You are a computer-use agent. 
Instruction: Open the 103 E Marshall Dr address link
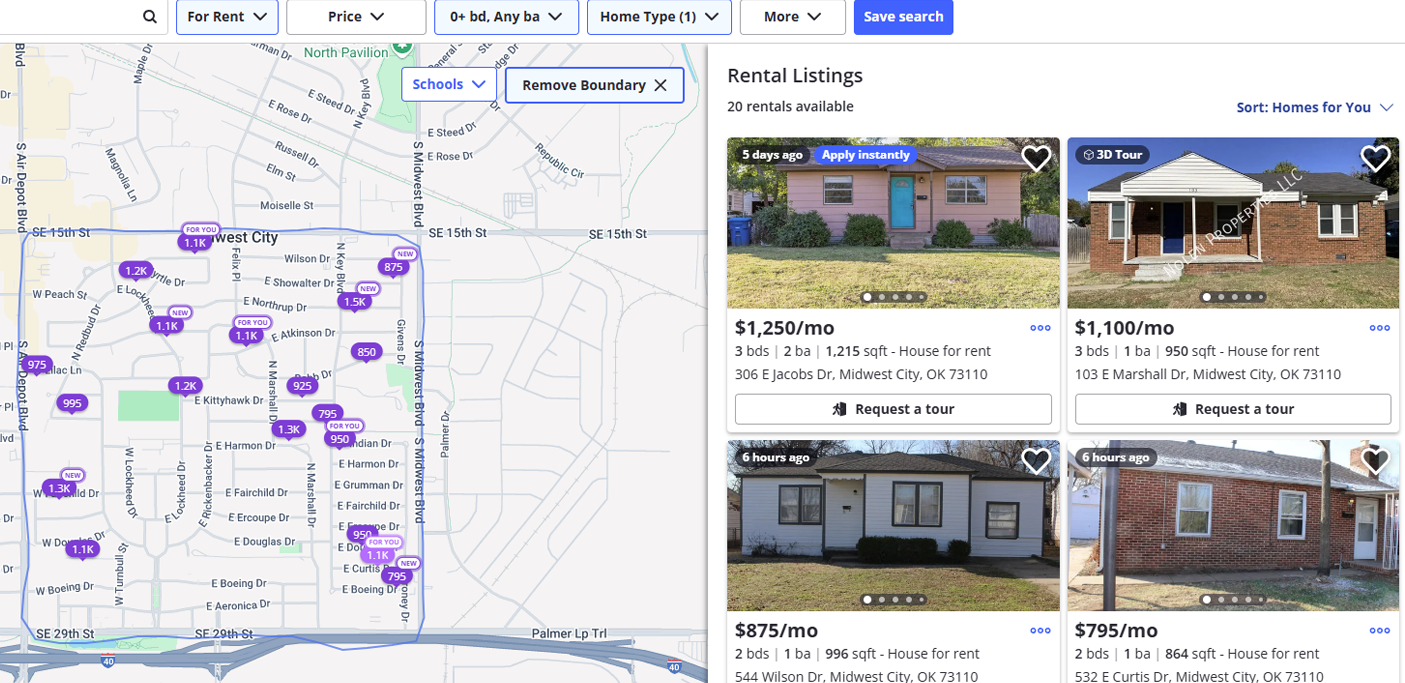point(1208,374)
